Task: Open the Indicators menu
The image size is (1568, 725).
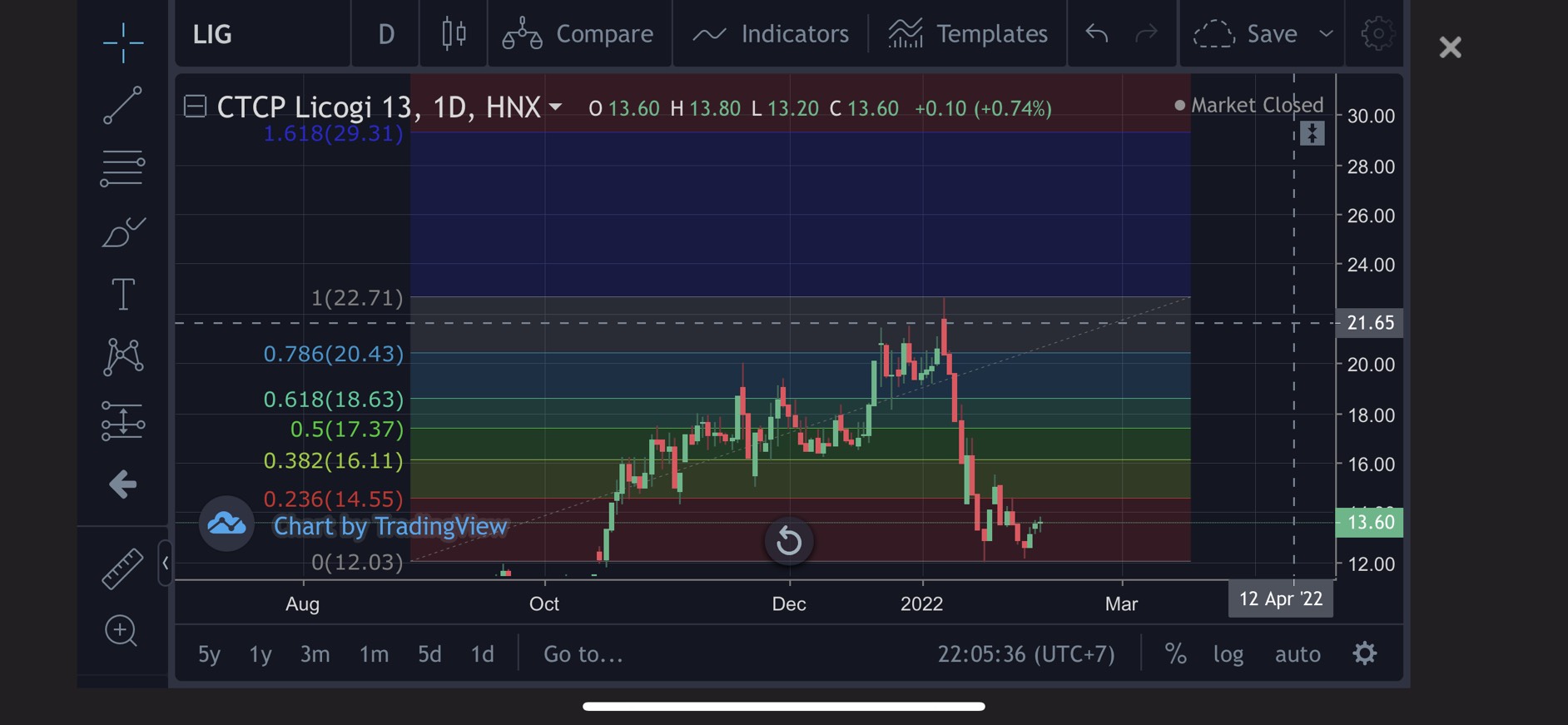Action: click(771, 33)
